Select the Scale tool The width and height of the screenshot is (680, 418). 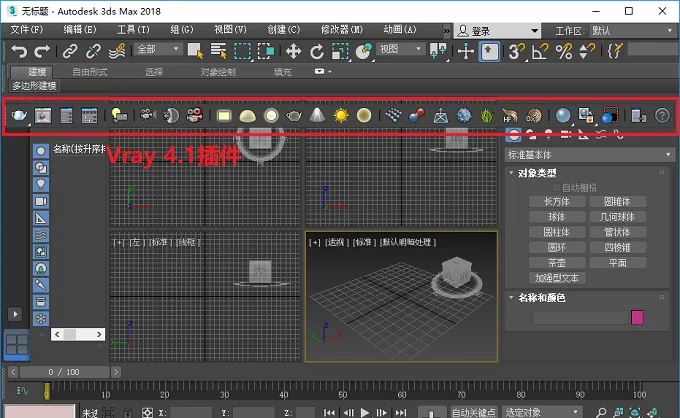click(340, 52)
